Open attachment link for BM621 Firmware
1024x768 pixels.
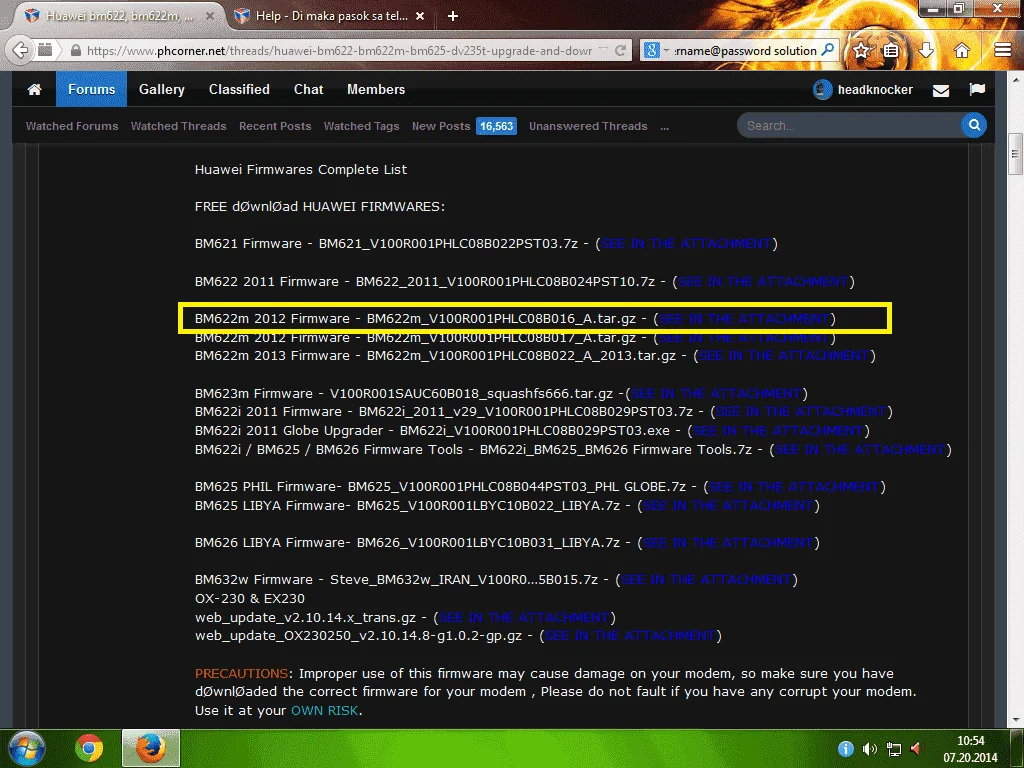[x=686, y=244]
